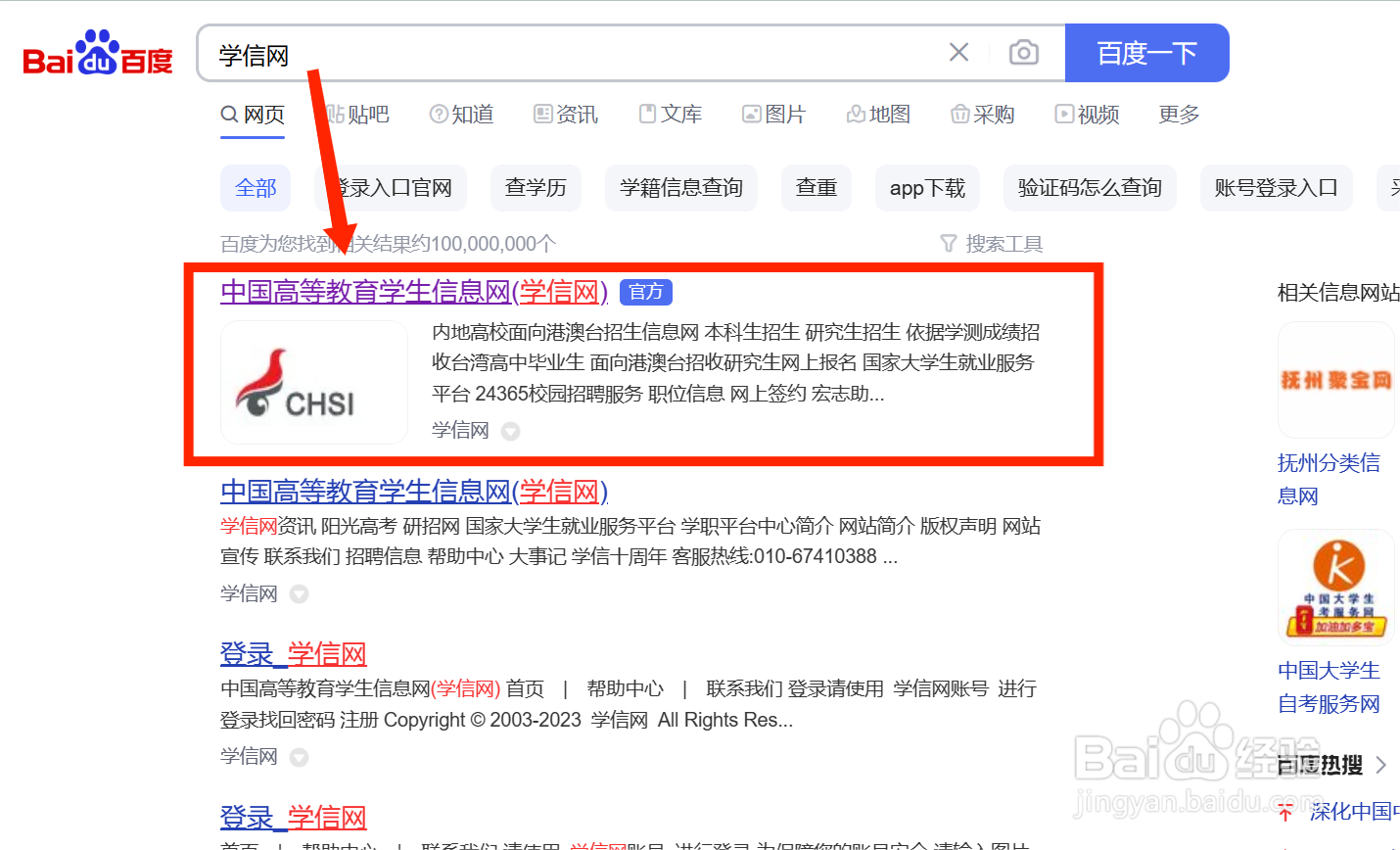This screenshot has width=1400, height=850.
Task: Switch to the 视频 tab
Action: coord(1088,115)
